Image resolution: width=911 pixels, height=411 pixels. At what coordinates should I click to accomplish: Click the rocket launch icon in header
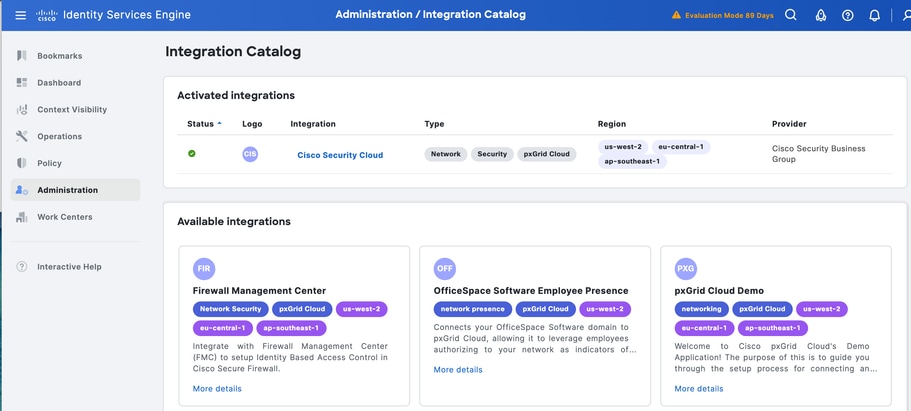821,16
